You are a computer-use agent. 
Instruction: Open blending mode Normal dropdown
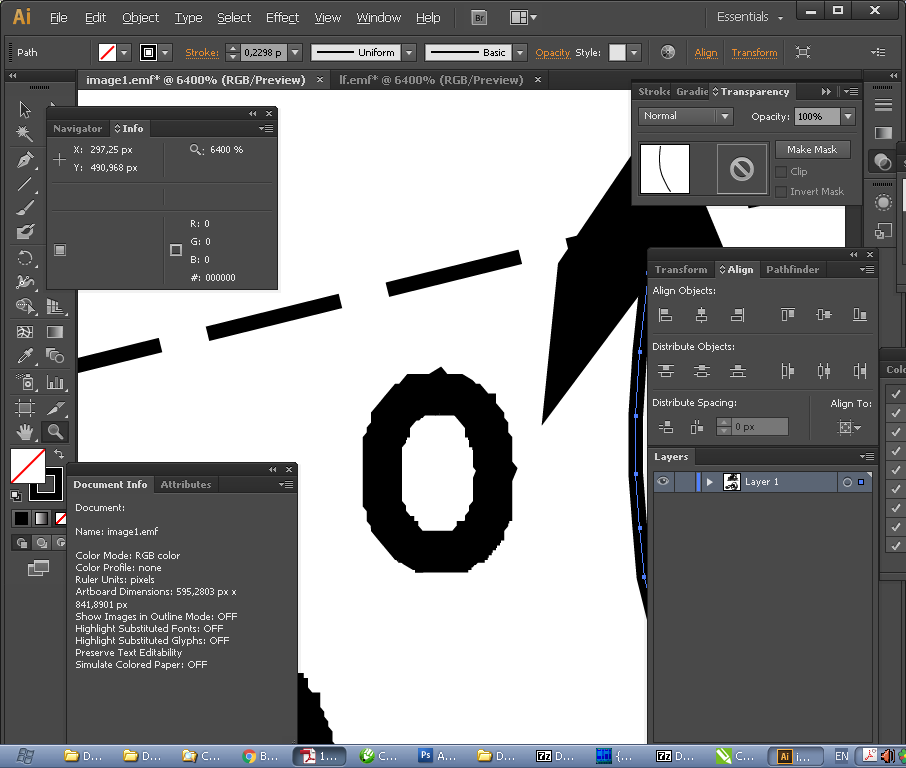(686, 116)
